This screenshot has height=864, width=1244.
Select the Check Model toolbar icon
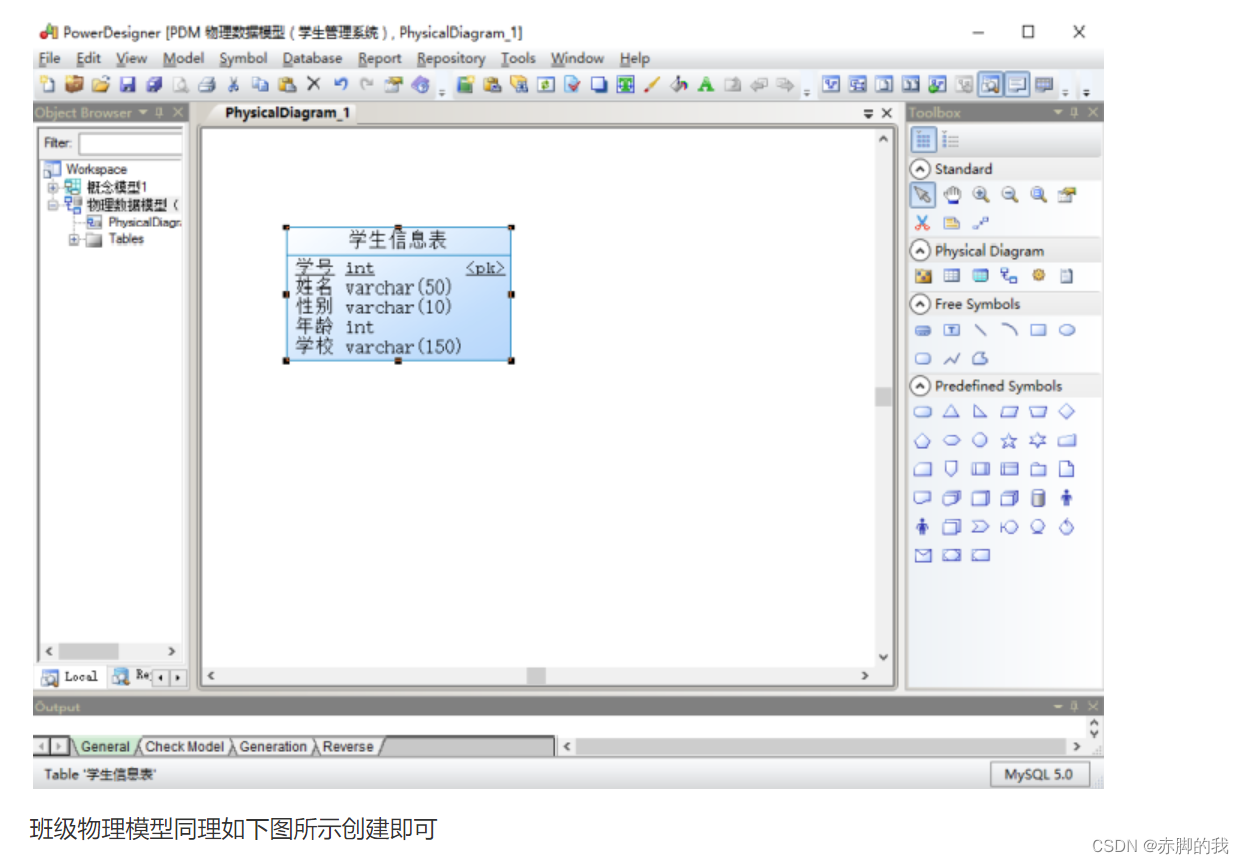[x=573, y=85]
